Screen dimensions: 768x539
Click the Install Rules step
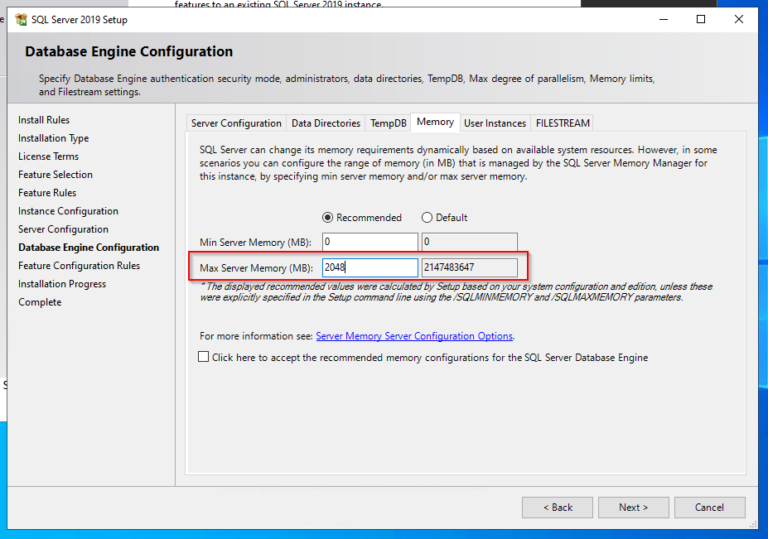pyautogui.click(x=44, y=120)
